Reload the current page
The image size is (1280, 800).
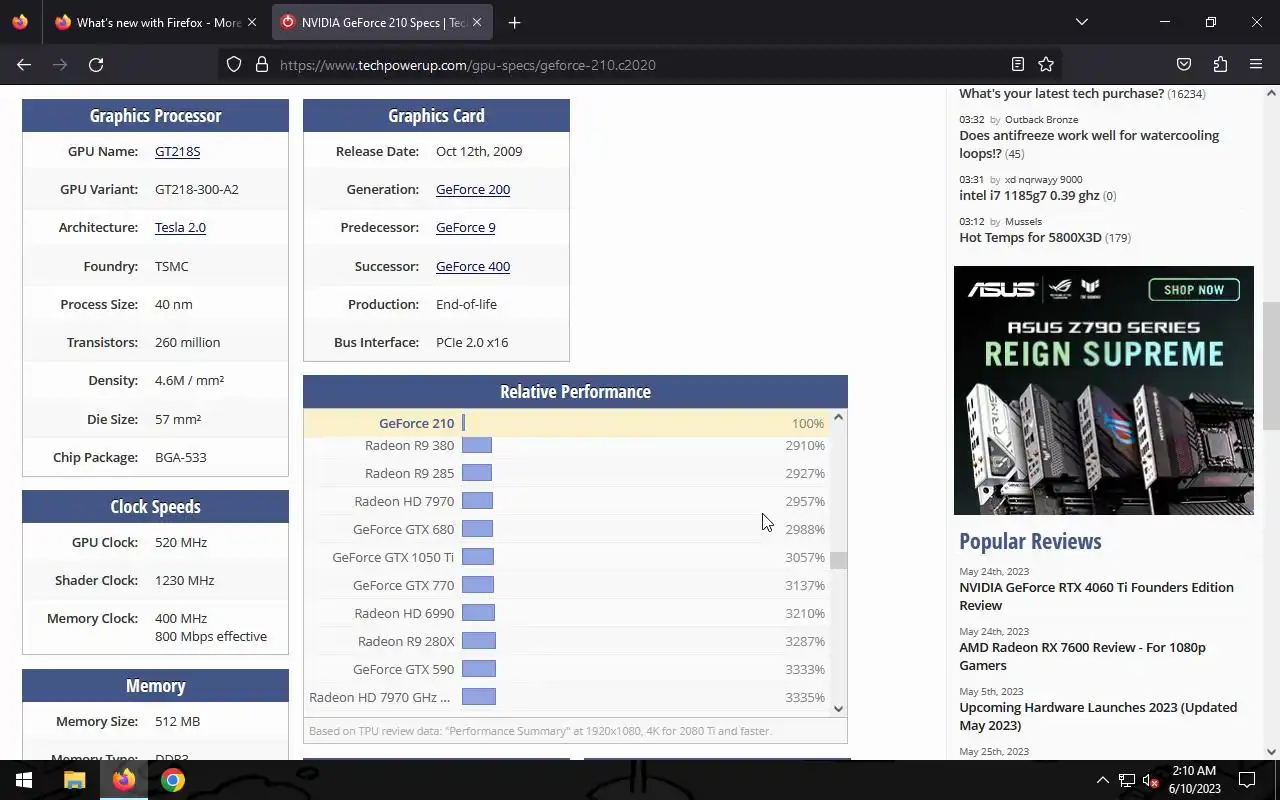pyautogui.click(x=96, y=64)
